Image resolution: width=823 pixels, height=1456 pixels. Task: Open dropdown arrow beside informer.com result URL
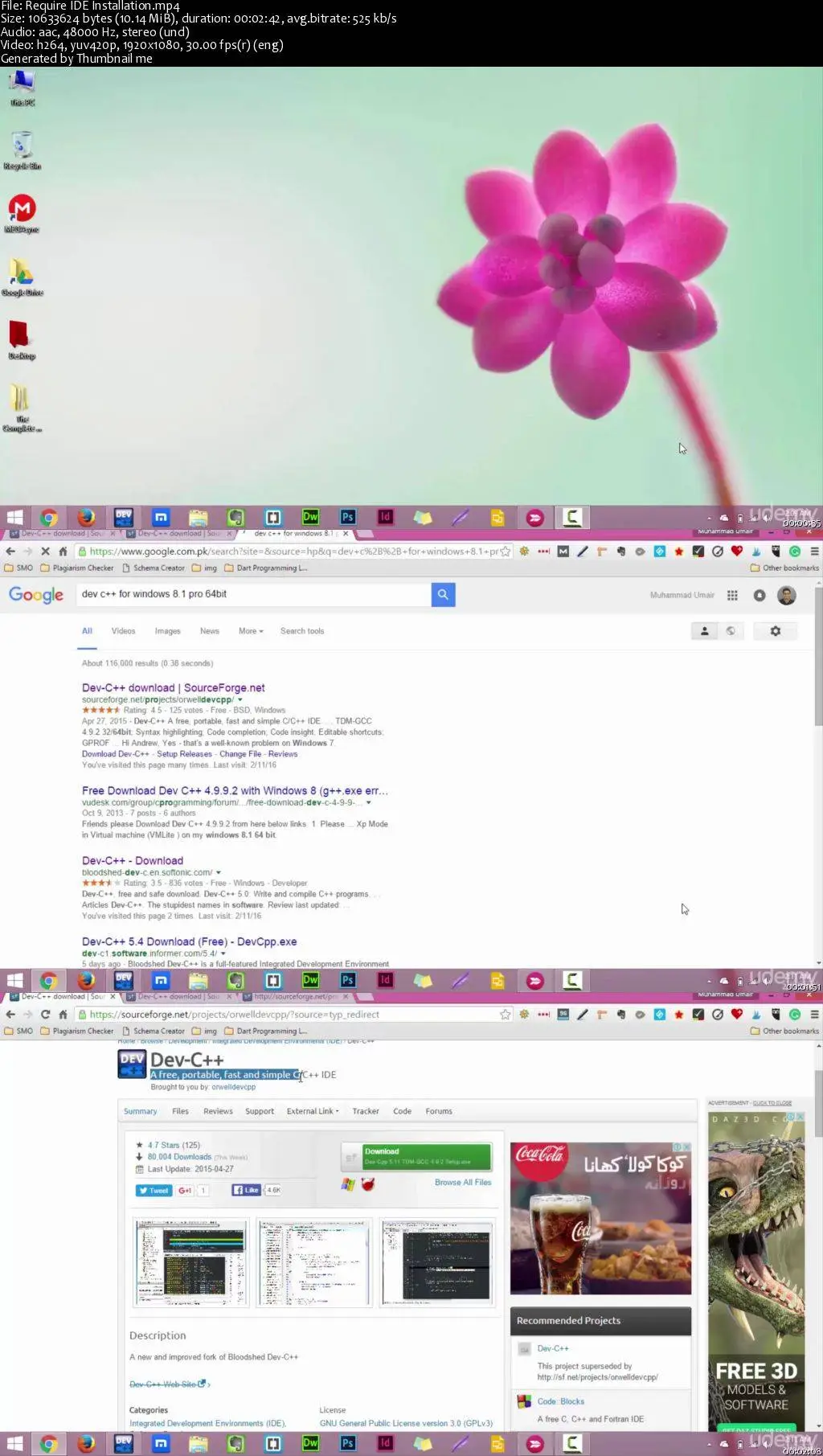click(x=223, y=954)
